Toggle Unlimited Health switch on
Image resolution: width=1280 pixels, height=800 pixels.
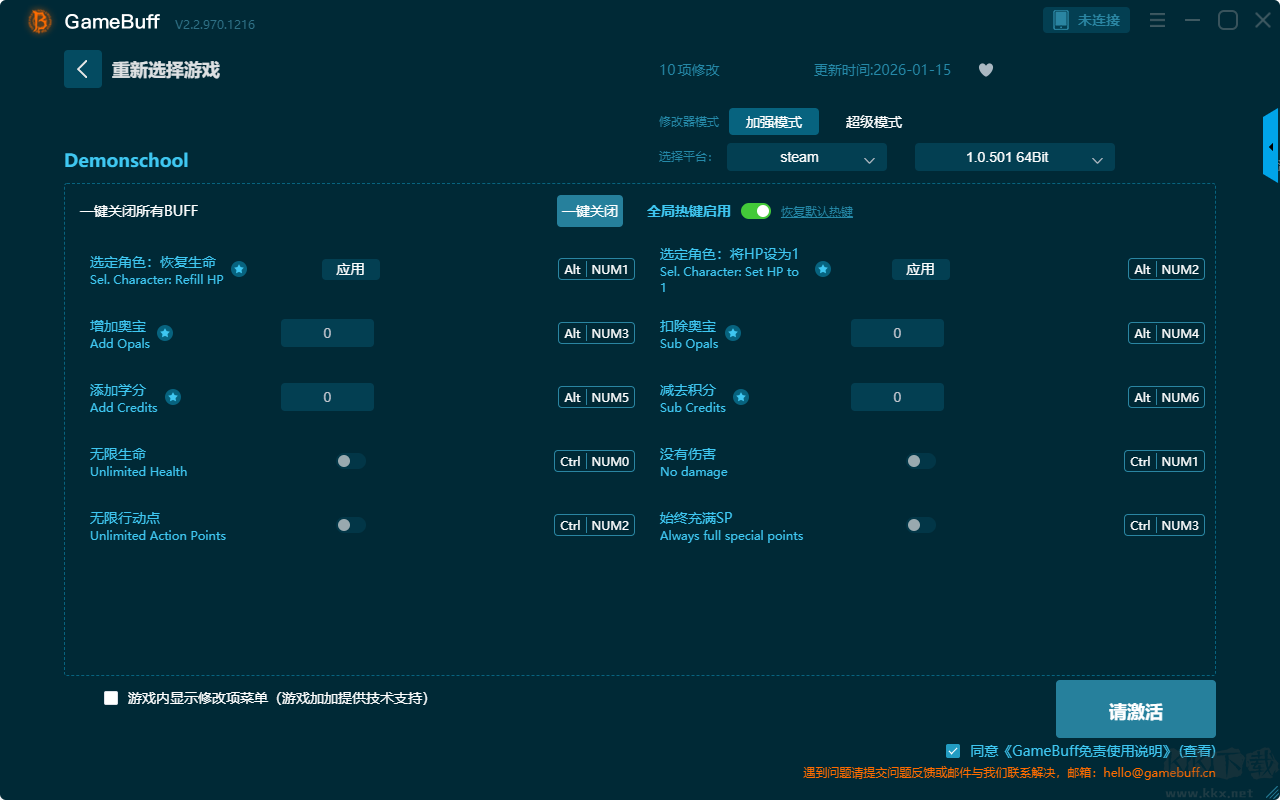(x=350, y=461)
